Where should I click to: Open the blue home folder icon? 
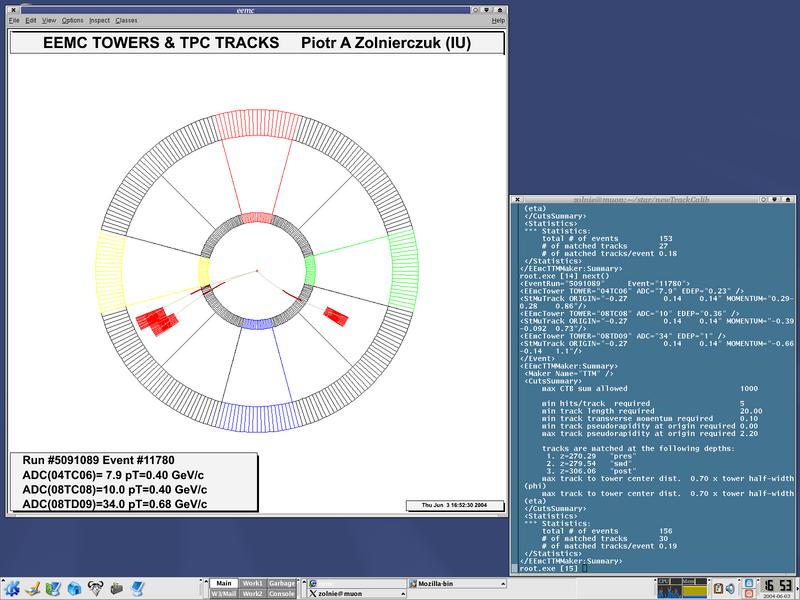pos(74,588)
